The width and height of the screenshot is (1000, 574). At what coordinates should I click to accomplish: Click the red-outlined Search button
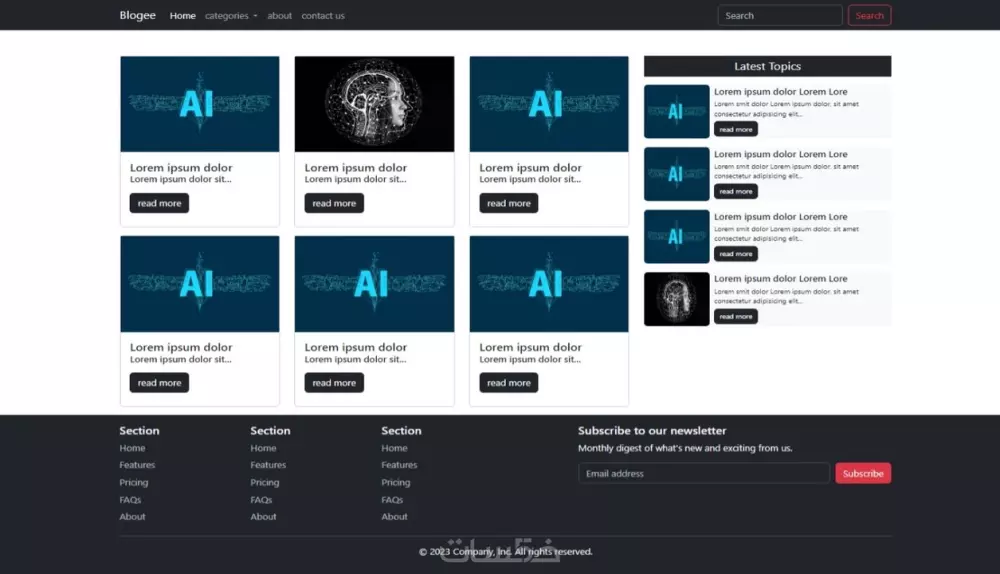(869, 15)
